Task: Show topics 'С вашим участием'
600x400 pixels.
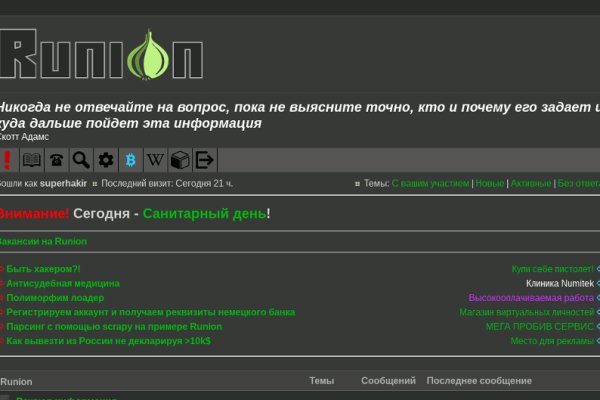Action: click(430, 184)
